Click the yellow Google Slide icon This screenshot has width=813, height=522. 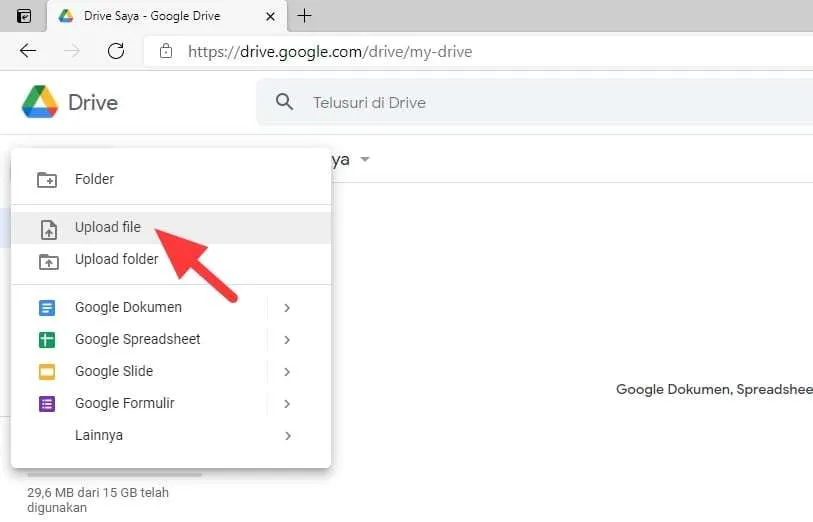[47, 372]
